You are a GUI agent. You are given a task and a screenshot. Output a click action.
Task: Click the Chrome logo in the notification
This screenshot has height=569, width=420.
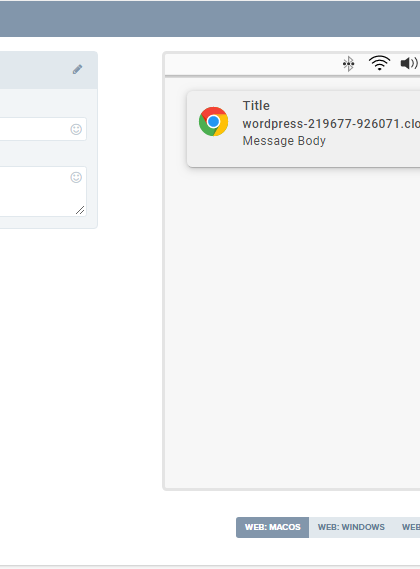pyautogui.click(x=213, y=122)
